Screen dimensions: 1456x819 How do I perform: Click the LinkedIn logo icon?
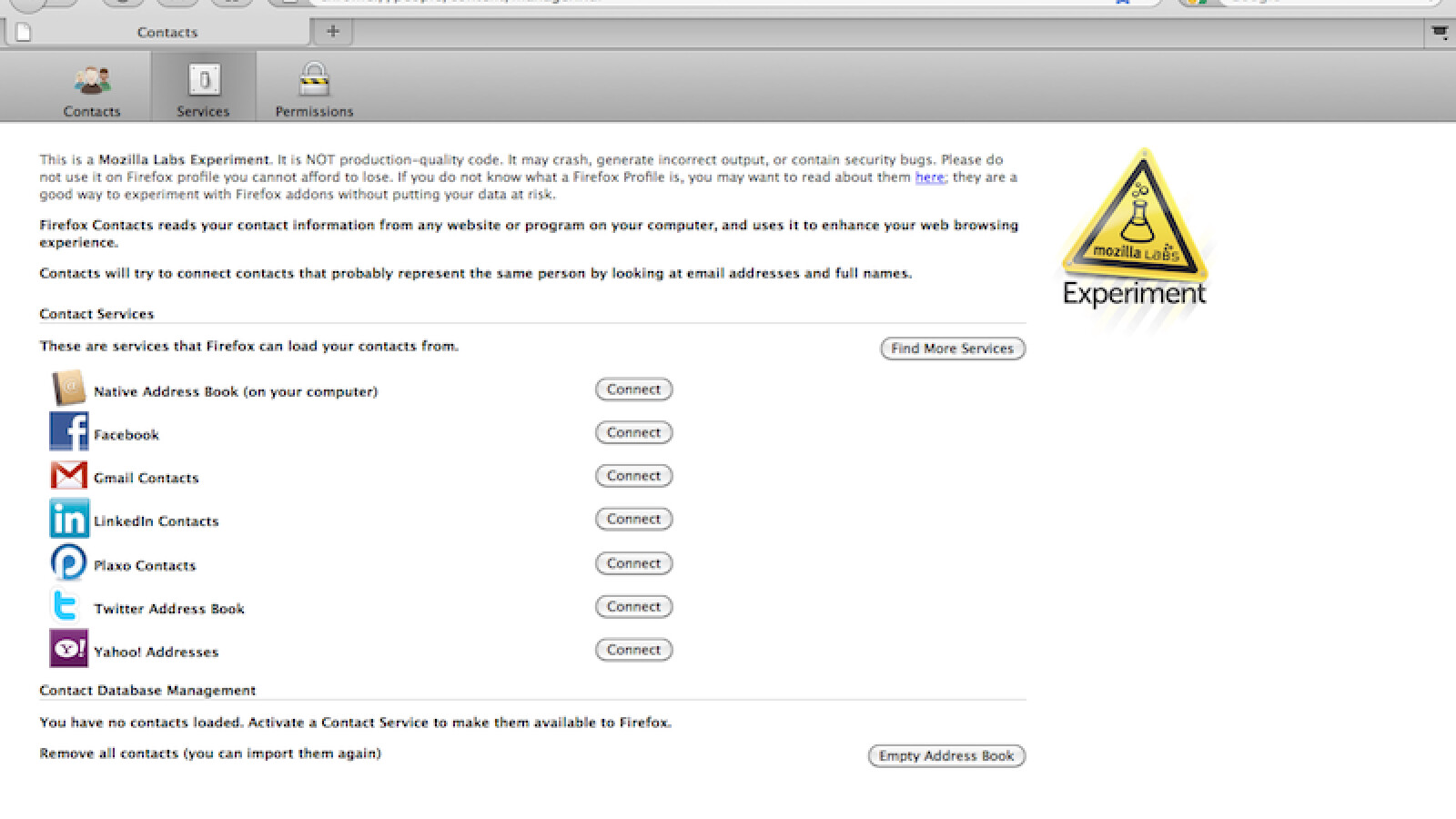point(68,519)
